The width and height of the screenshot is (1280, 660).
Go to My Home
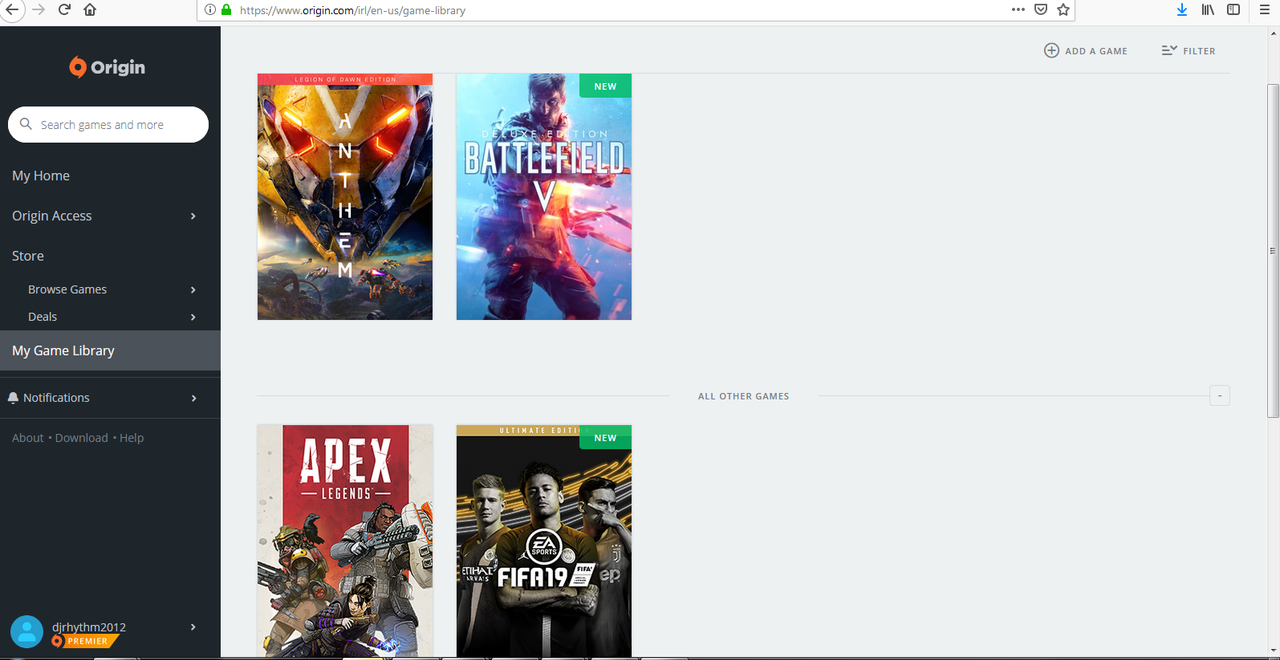[41, 176]
